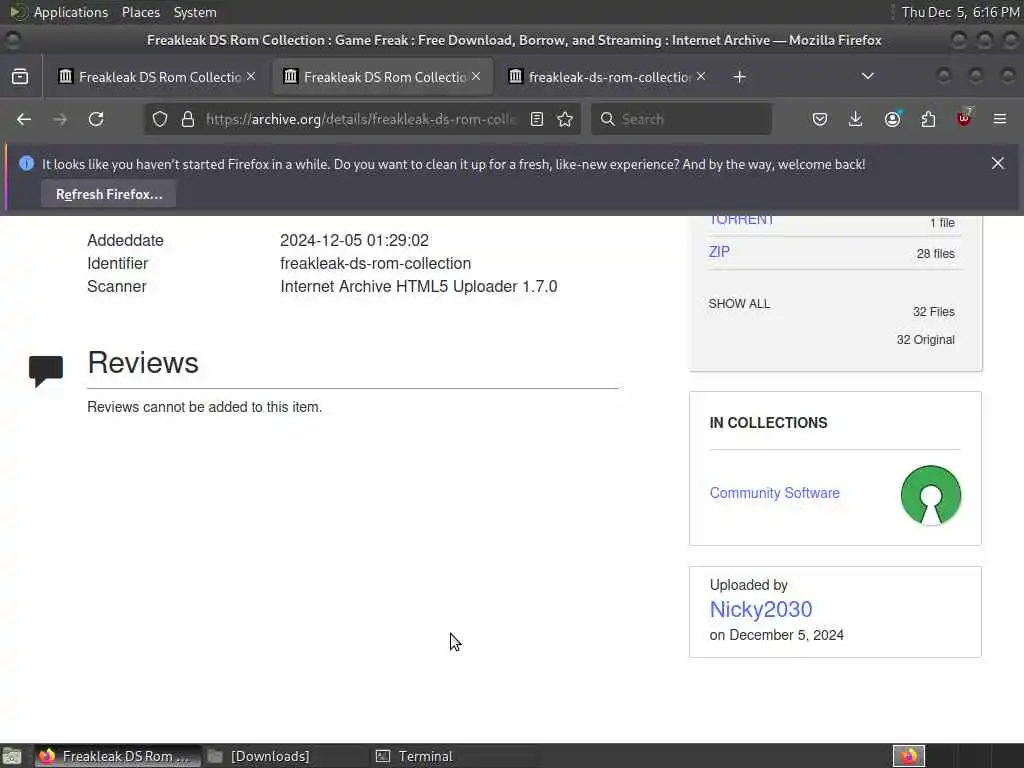Click the Reviews speech bubble icon
The width and height of the screenshot is (1024, 768).
click(x=46, y=371)
